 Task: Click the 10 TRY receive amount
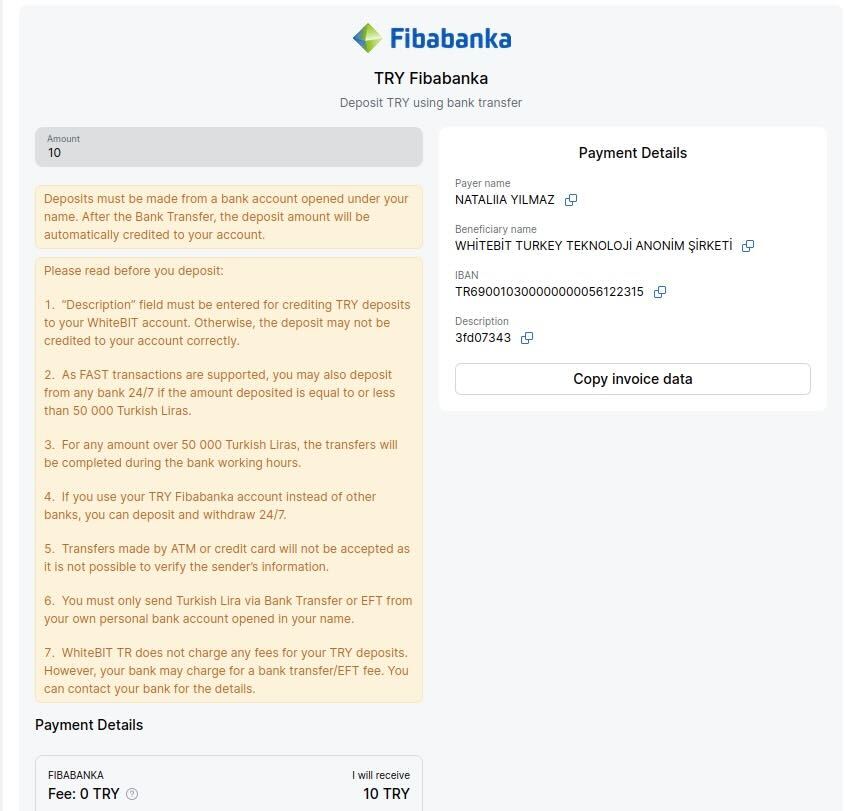[x=386, y=794]
